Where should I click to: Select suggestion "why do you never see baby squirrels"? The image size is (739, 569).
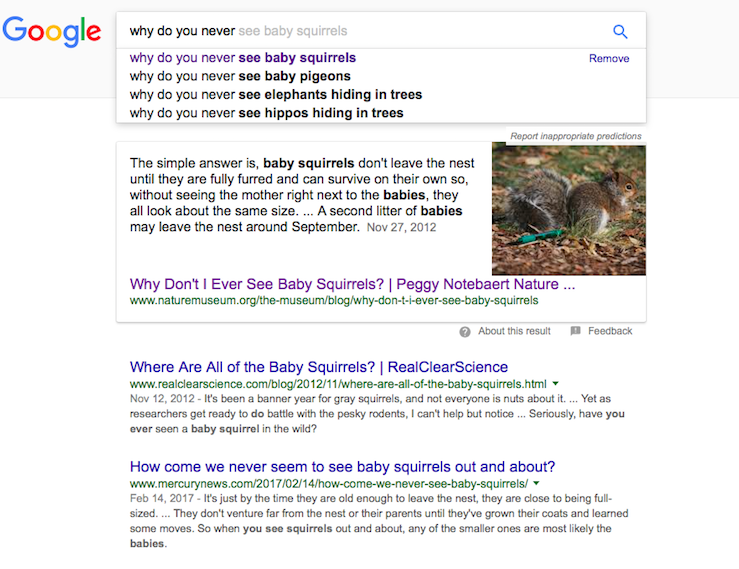coord(243,58)
